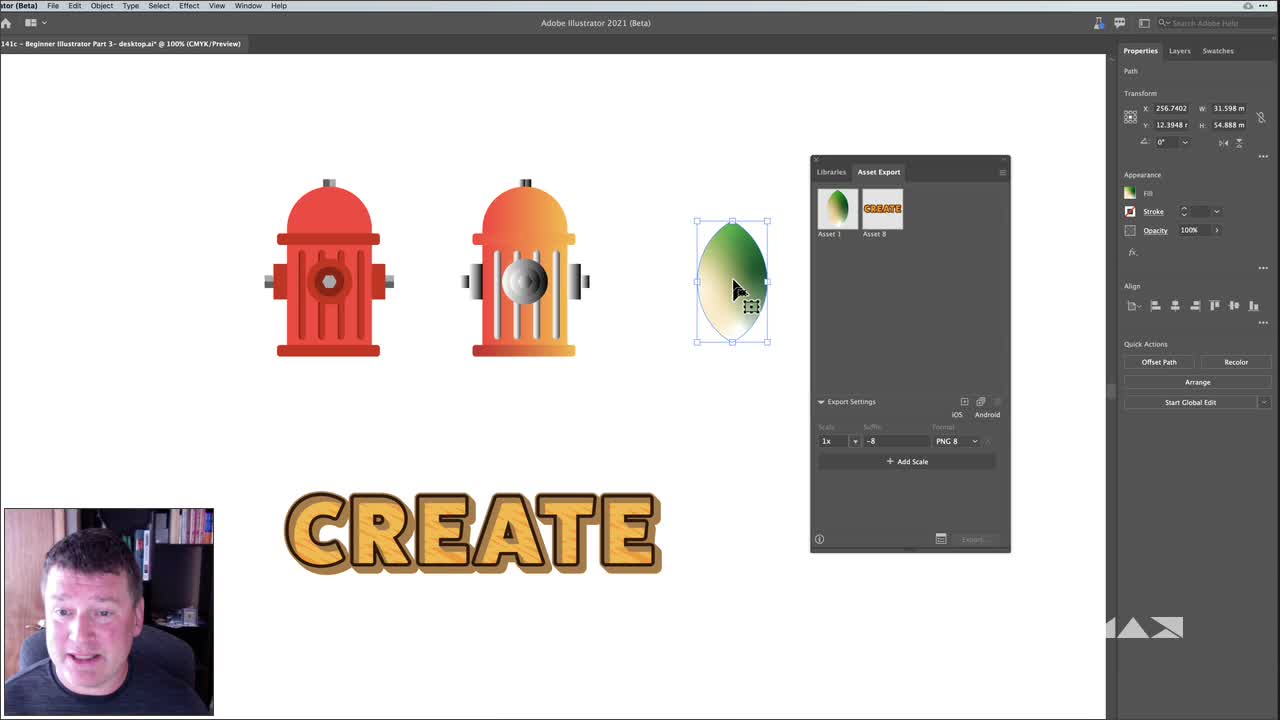Select the Asset 8 thumbnail
This screenshot has height=720, width=1280.
pos(881,208)
